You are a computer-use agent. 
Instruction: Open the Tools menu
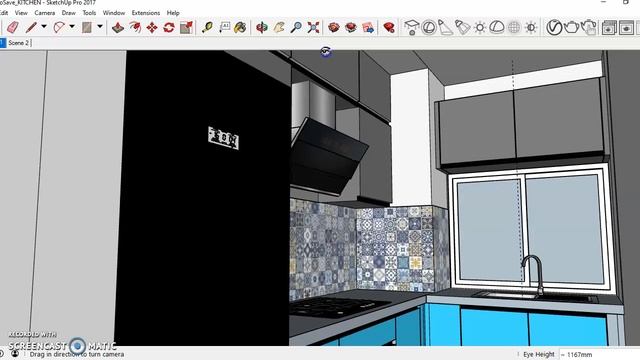point(89,13)
